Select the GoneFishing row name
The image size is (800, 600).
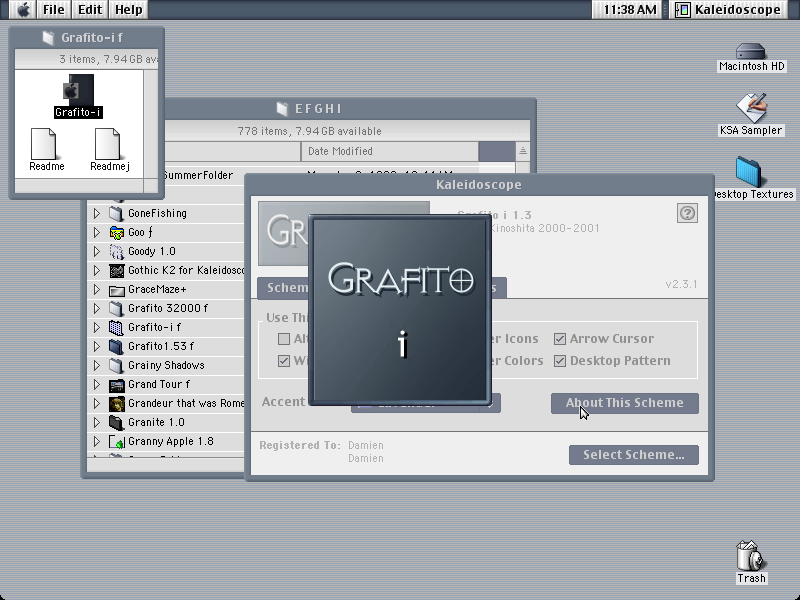pos(157,213)
